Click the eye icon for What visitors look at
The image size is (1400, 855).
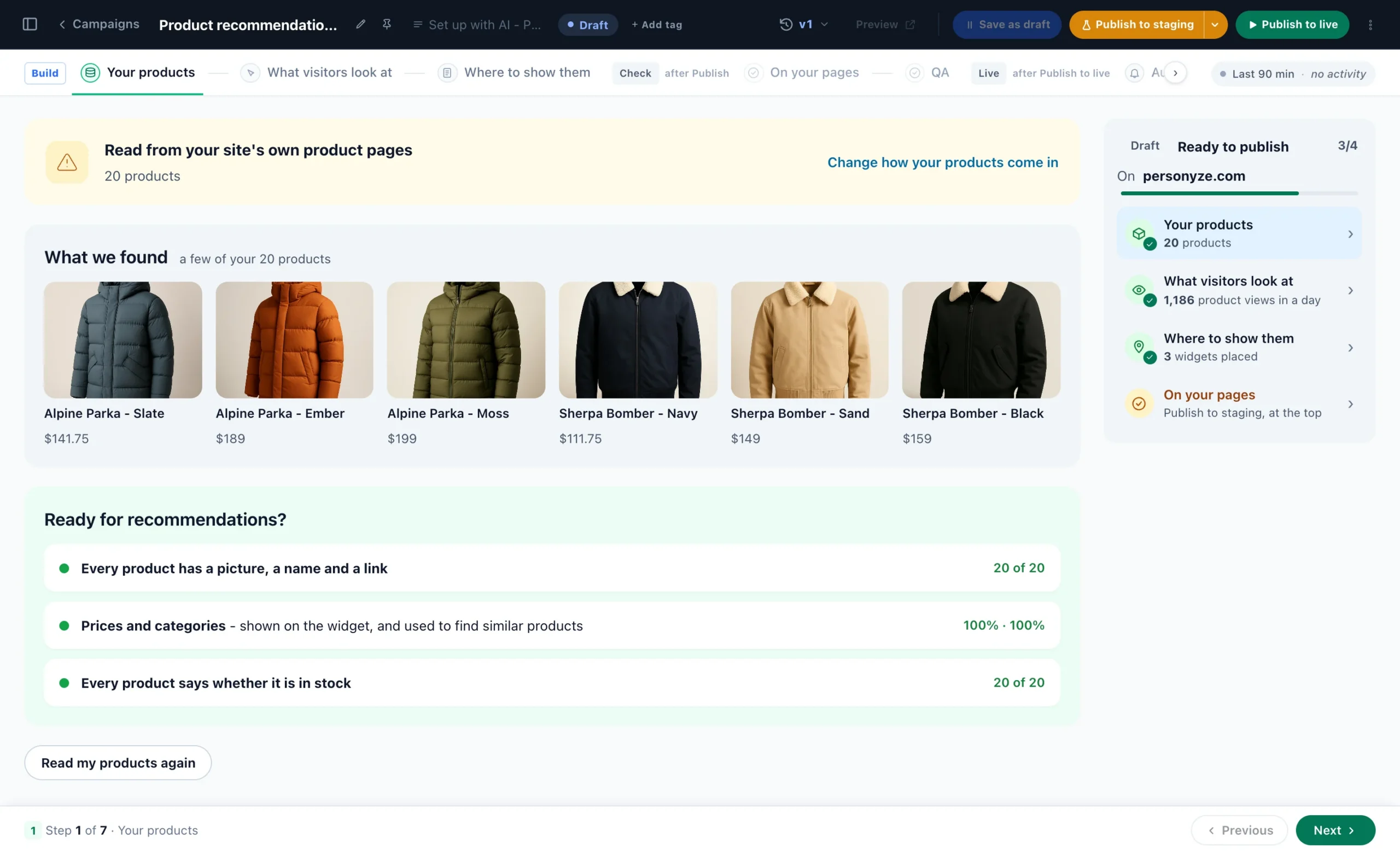click(1140, 291)
